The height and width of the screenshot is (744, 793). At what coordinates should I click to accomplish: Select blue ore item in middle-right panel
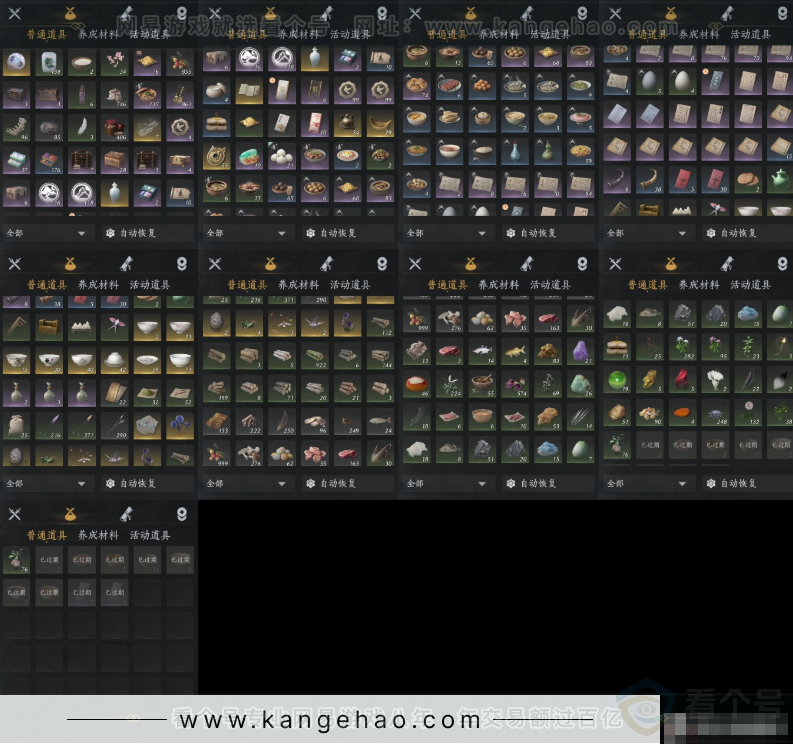point(748,315)
